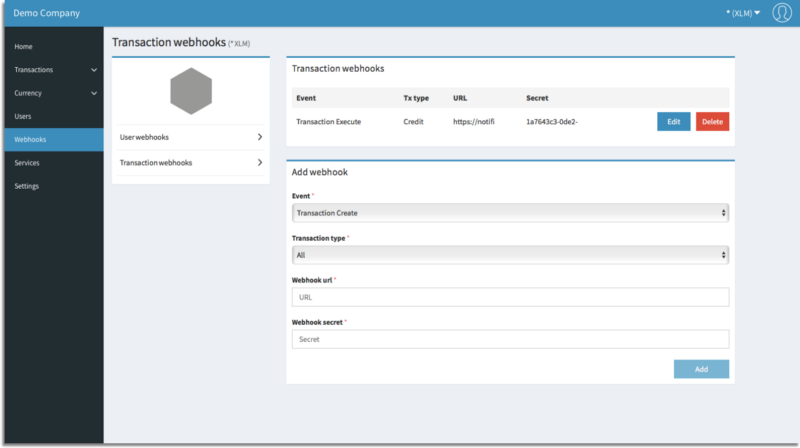
Task: Click the Event column header
Action: (x=306, y=98)
